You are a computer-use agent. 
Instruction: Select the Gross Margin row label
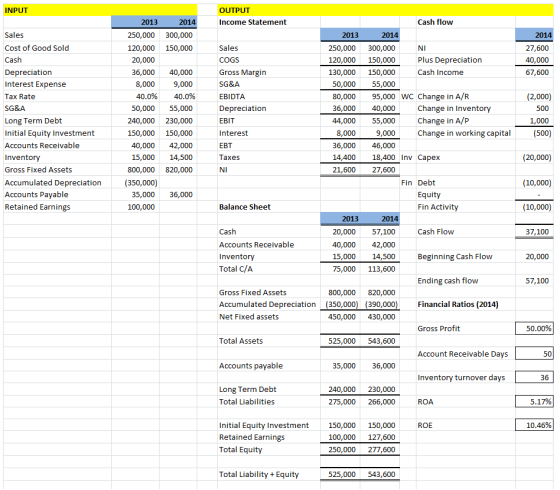pyautogui.click(x=242, y=72)
